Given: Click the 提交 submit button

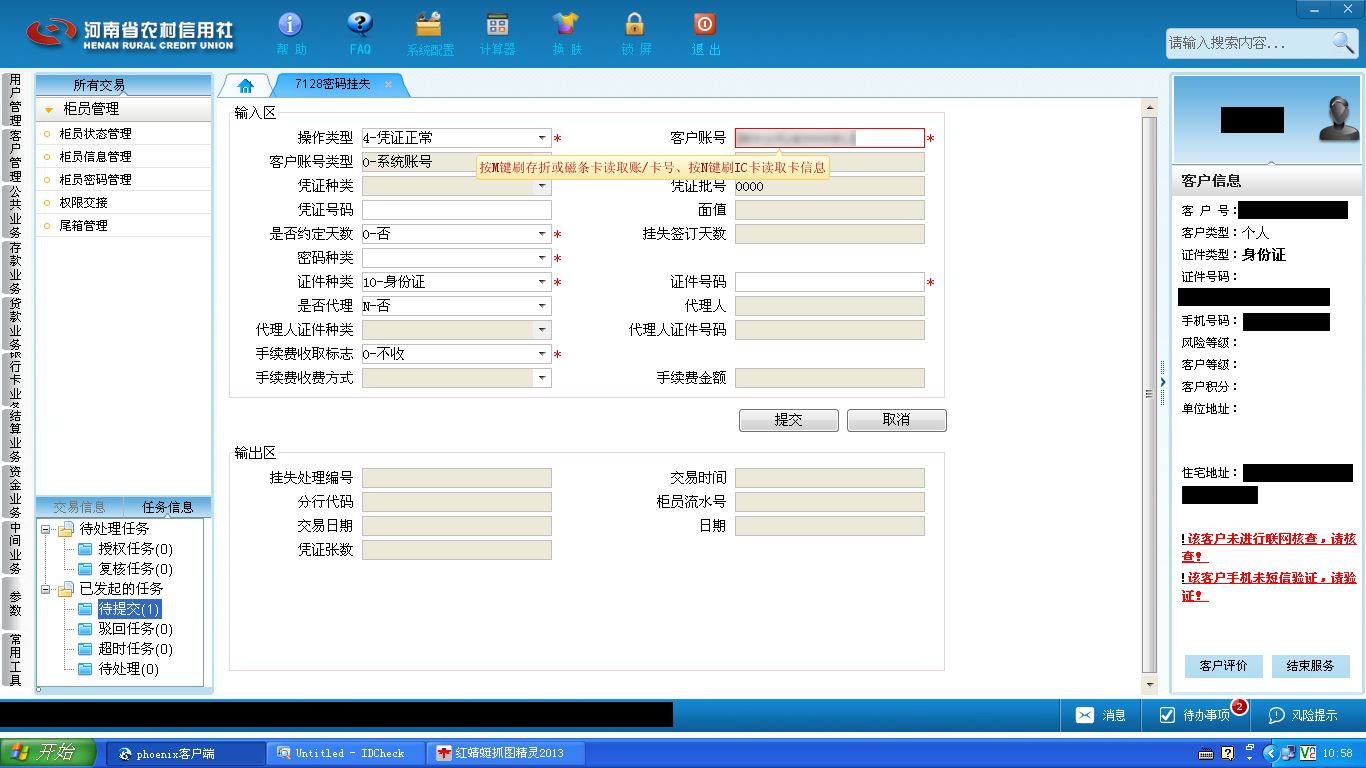Looking at the screenshot, I should tap(789, 420).
